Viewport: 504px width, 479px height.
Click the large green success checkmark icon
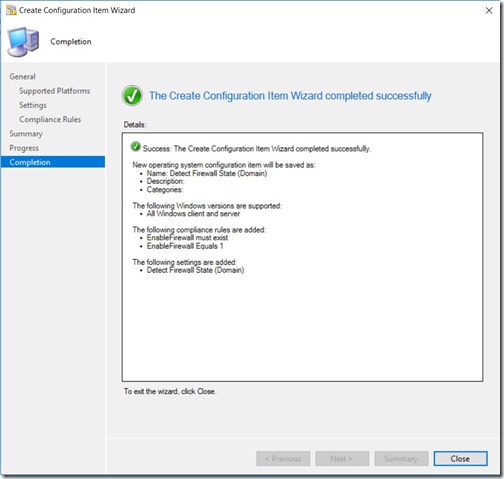click(x=132, y=96)
